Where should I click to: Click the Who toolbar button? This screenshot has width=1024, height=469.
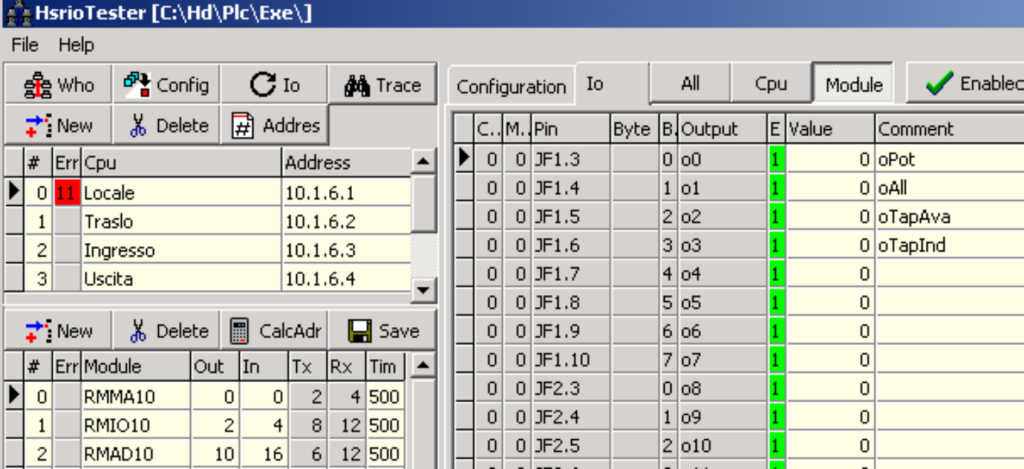point(58,85)
